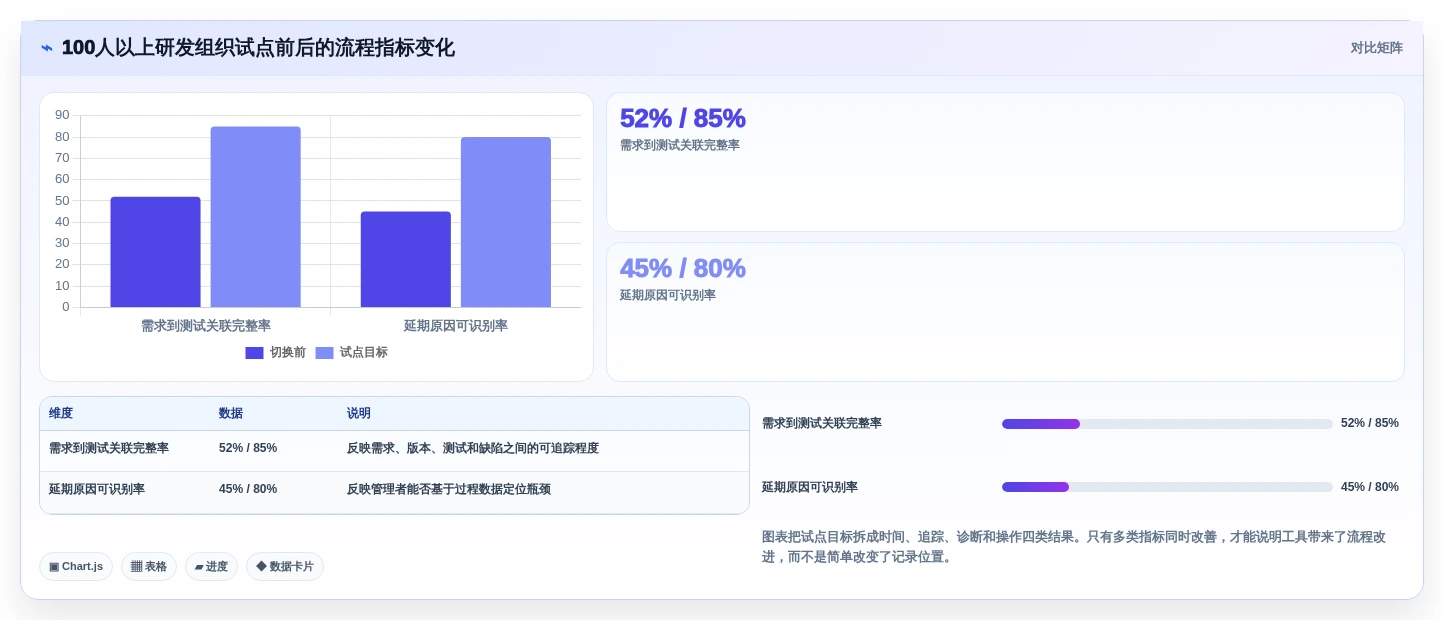The width and height of the screenshot is (1444, 620).
Task: Click the y-axis tick label 90
Action: pyautogui.click(x=62, y=115)
